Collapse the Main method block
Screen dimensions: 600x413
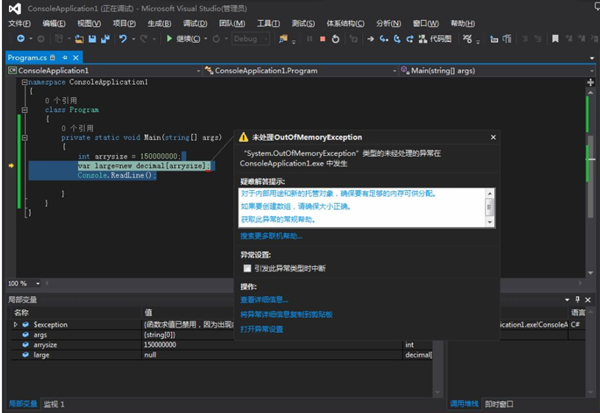point(24,138)
